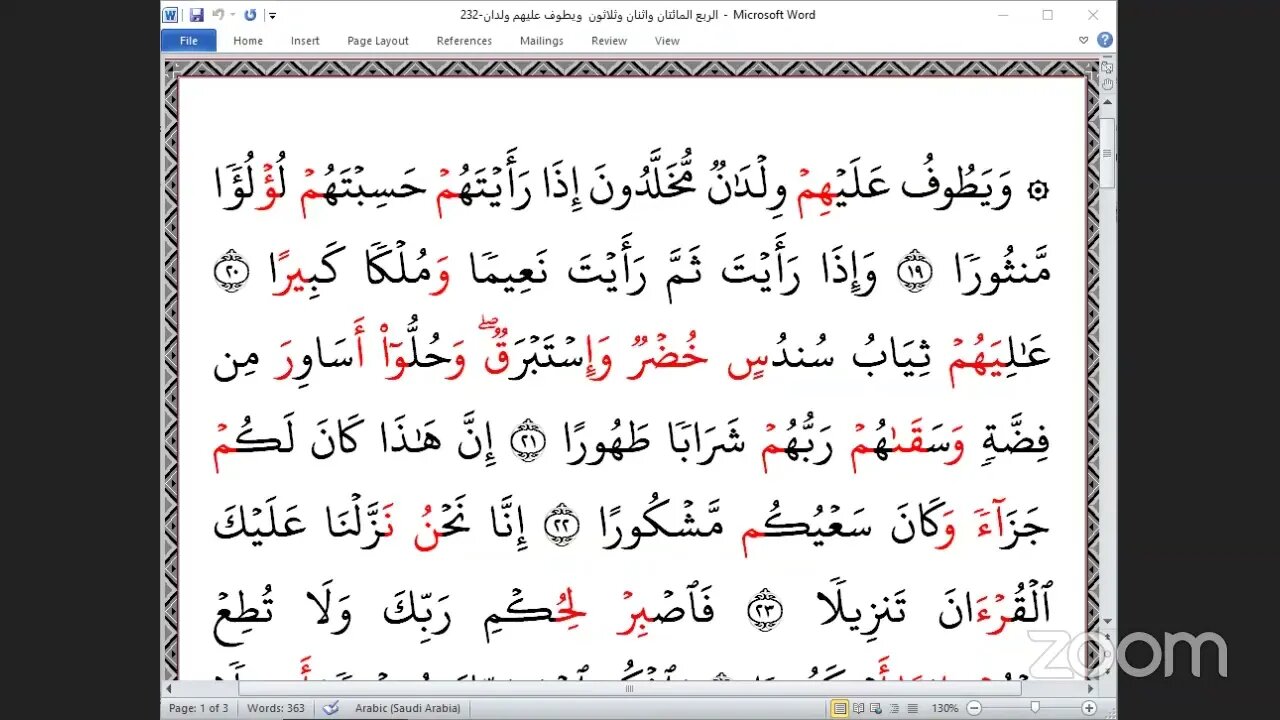
Task: Click Arabic (Saudi Arabia) language indicator
Action: coord(409,708)
